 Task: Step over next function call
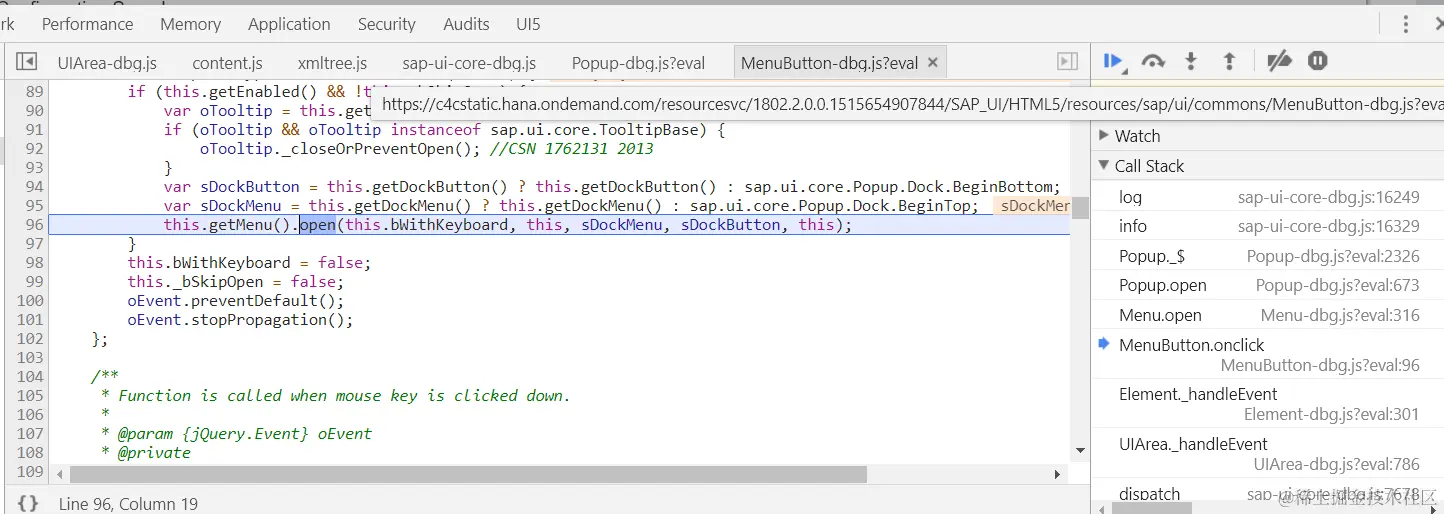tap(1153, 62)
